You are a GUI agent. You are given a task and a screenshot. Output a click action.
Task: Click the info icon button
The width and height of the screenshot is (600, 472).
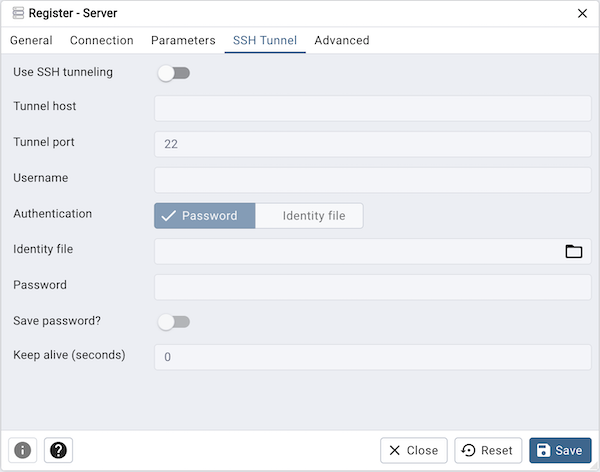pyautogui.click(x=22, y=450)
